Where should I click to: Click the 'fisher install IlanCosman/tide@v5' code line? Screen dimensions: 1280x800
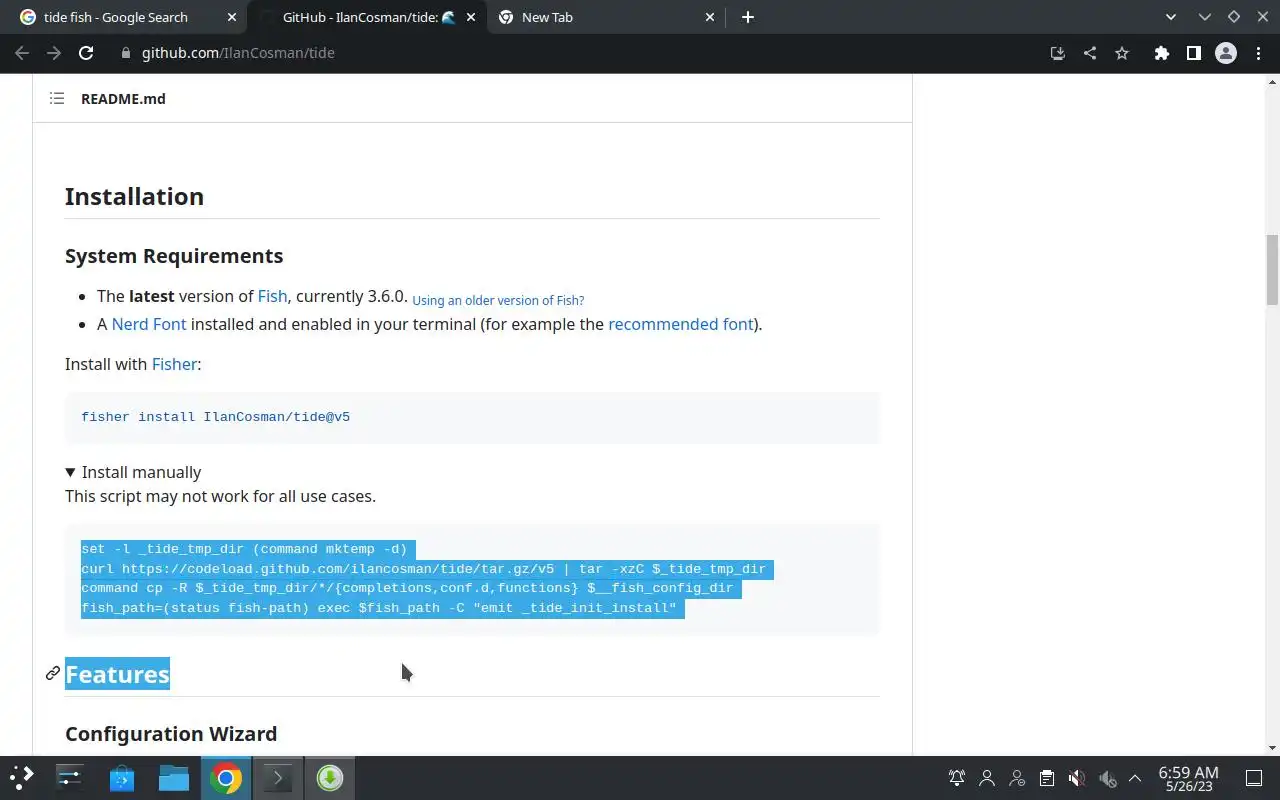(215, 417)
